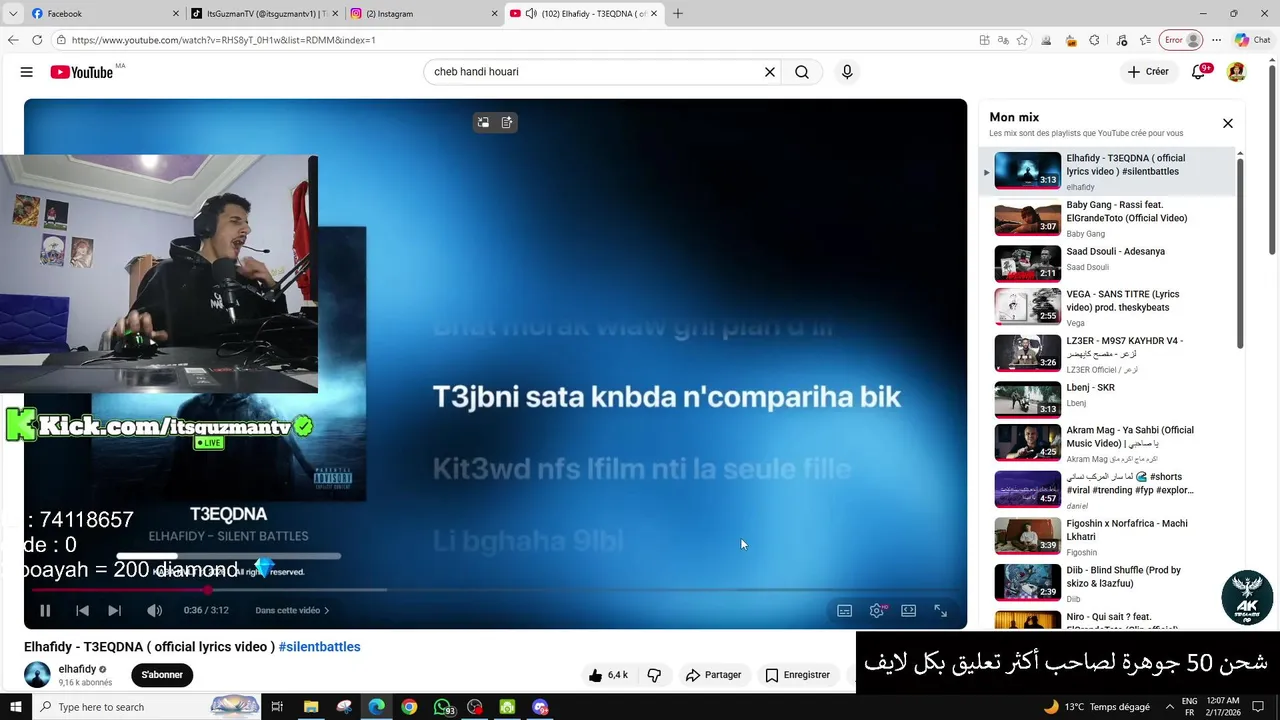Click the Error profile button
1280x720 pixels.
tap(1181, 40)
